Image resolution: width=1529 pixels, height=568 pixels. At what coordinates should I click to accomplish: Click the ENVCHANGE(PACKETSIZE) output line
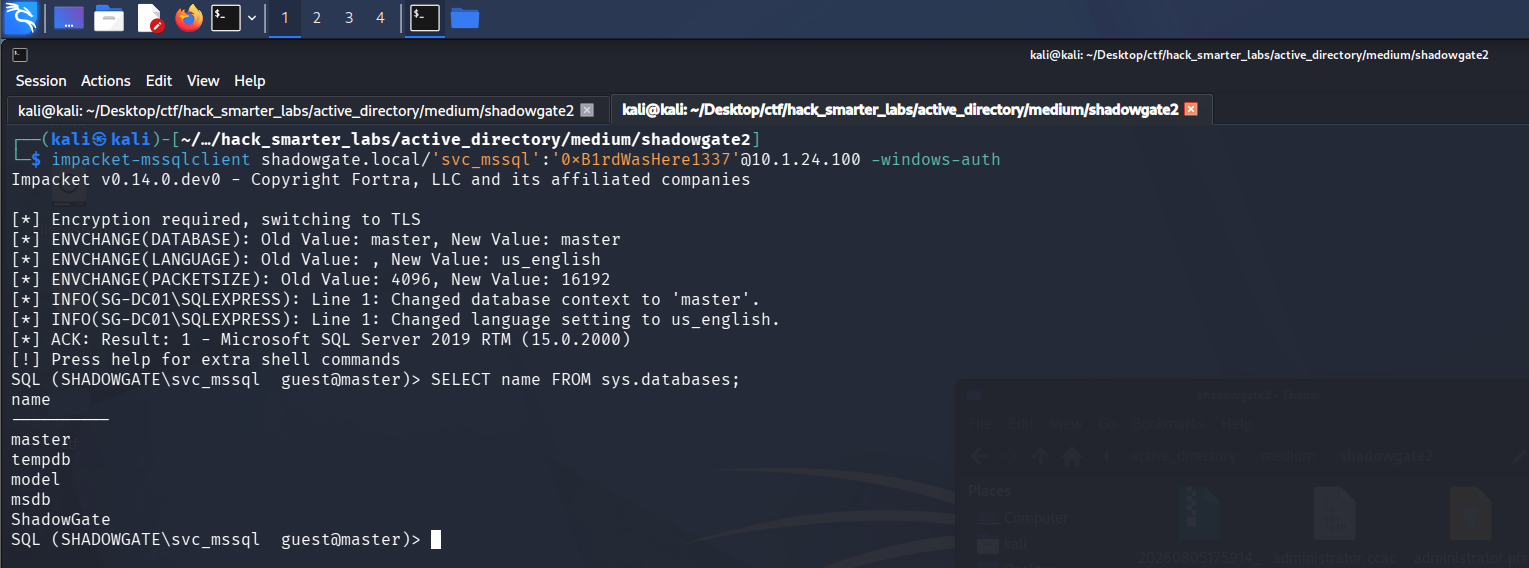pos(311,280)
